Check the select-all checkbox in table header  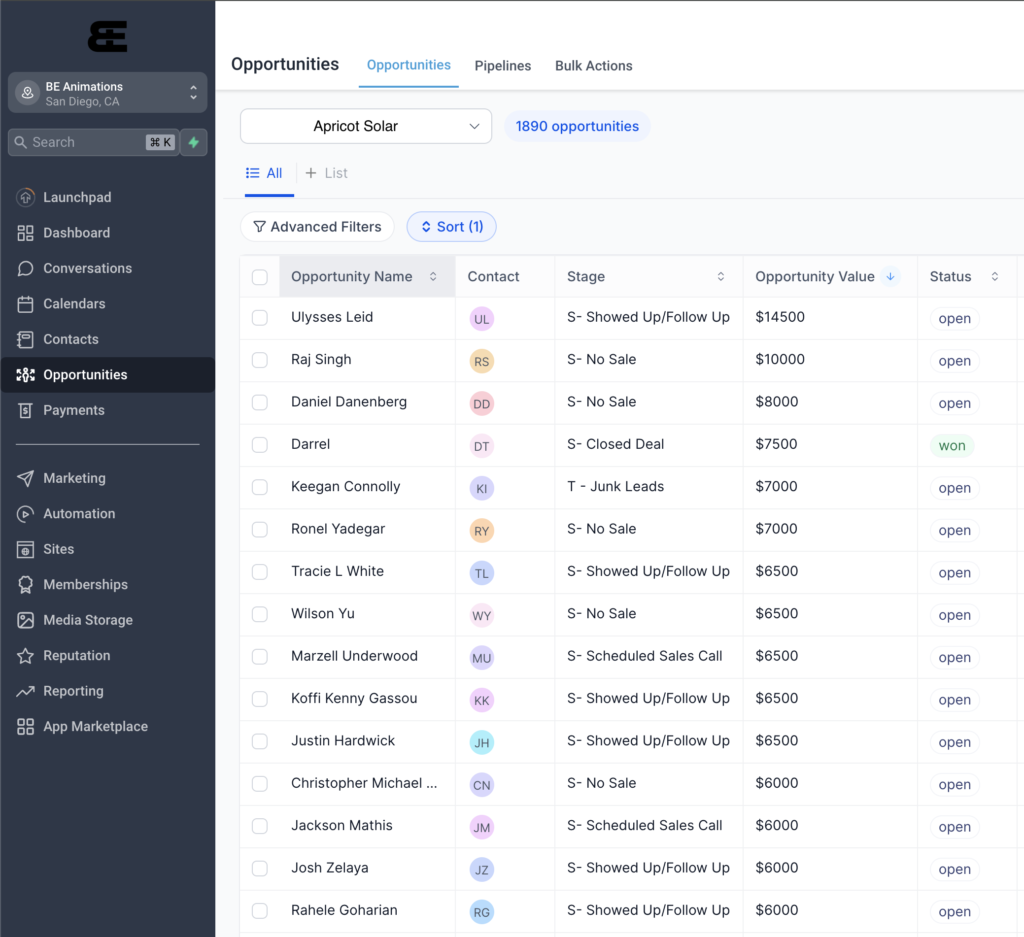(260, 277)
